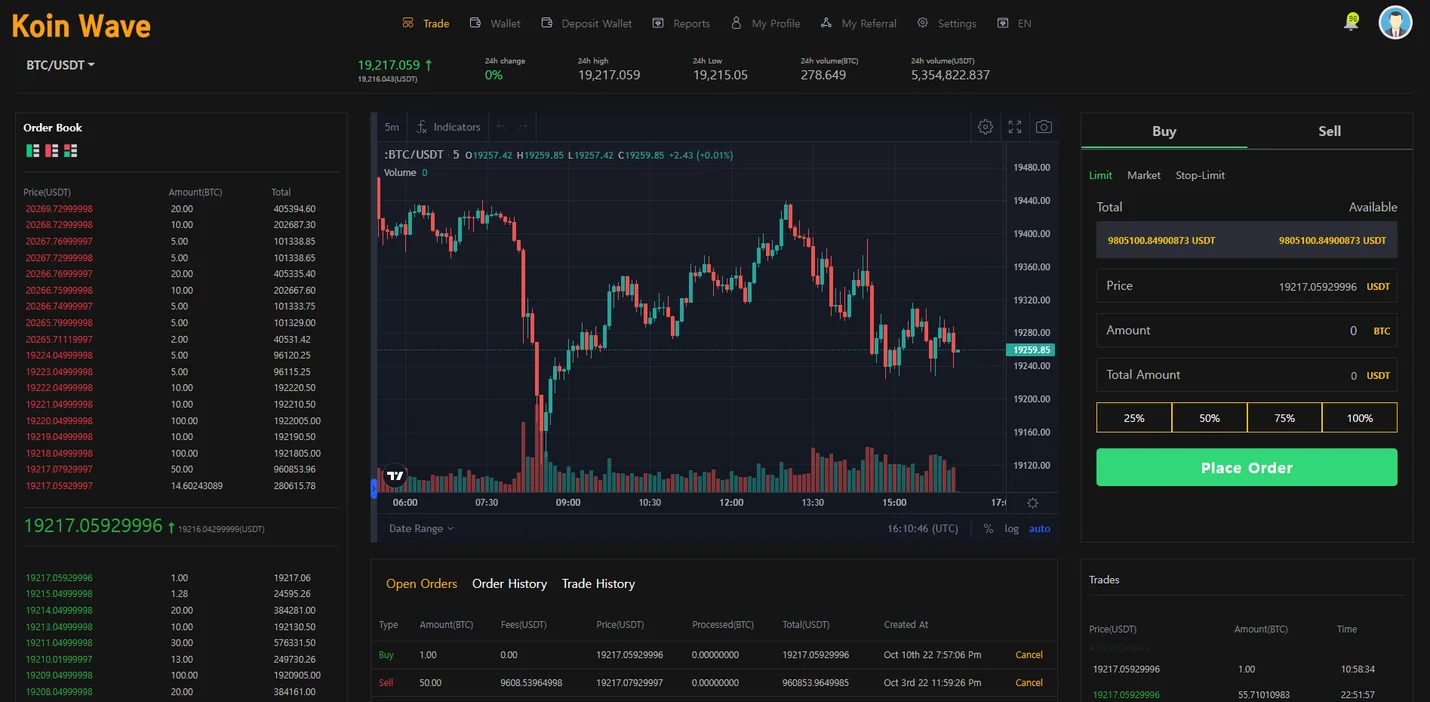Navigate to My Profile
This screenshot has height=702, width=1430.
pyautogui.click(x=765, y=23)
